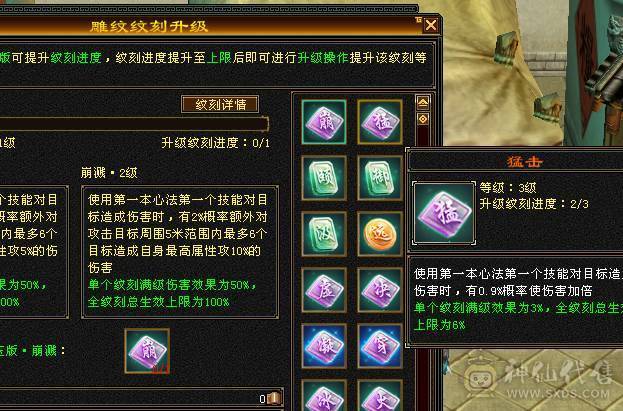The width and height of the screenshot is (623, 411).
Task: Close the 雕纹纹刻升级 window
Action: 431,26
